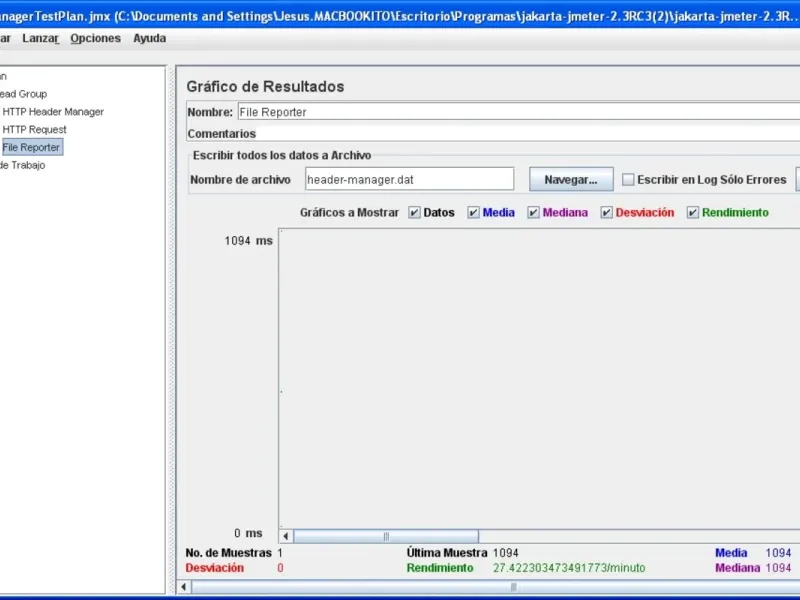The width and height of the screenshot is (800, 600).
Task: Click the No. de Muestras label
Action: tap(229, 553)
